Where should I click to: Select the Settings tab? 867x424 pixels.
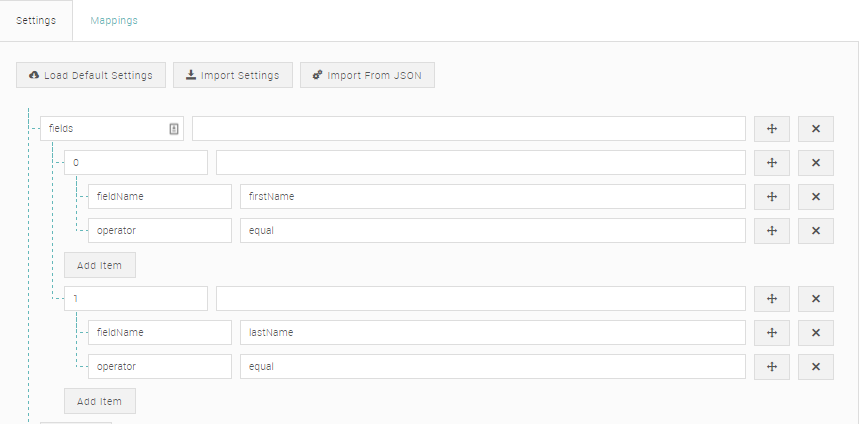[x=36, y=21]
